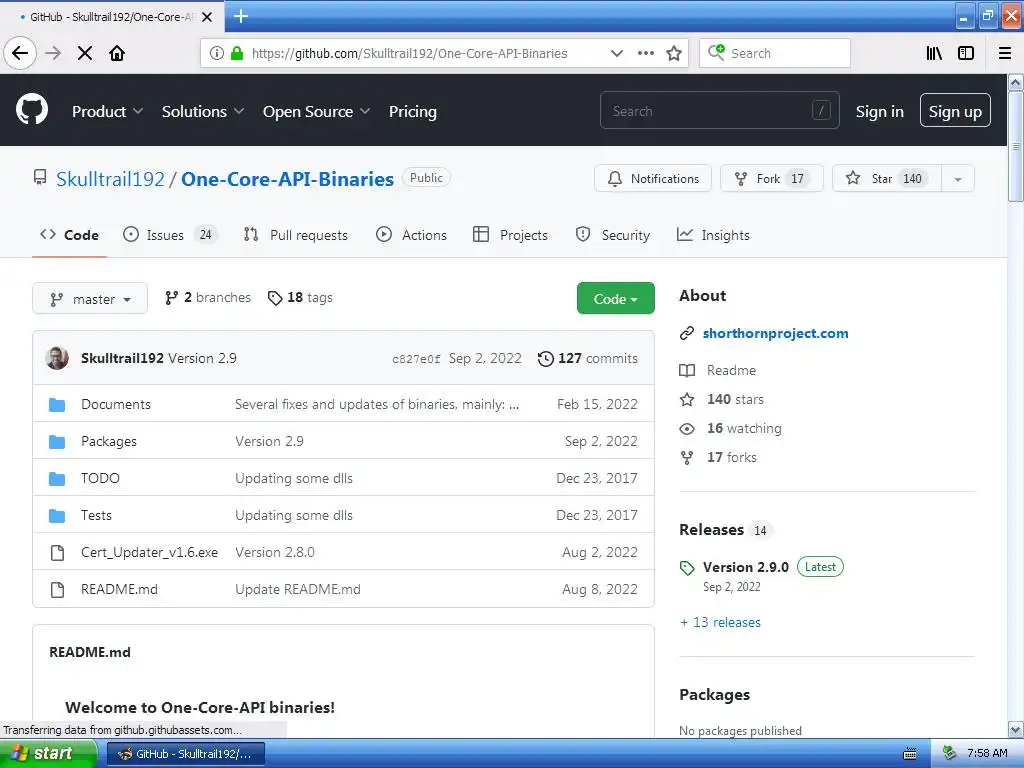Open the Issues tab
This screenshot has height=768, width=1024.
click(x=170, y=235)
